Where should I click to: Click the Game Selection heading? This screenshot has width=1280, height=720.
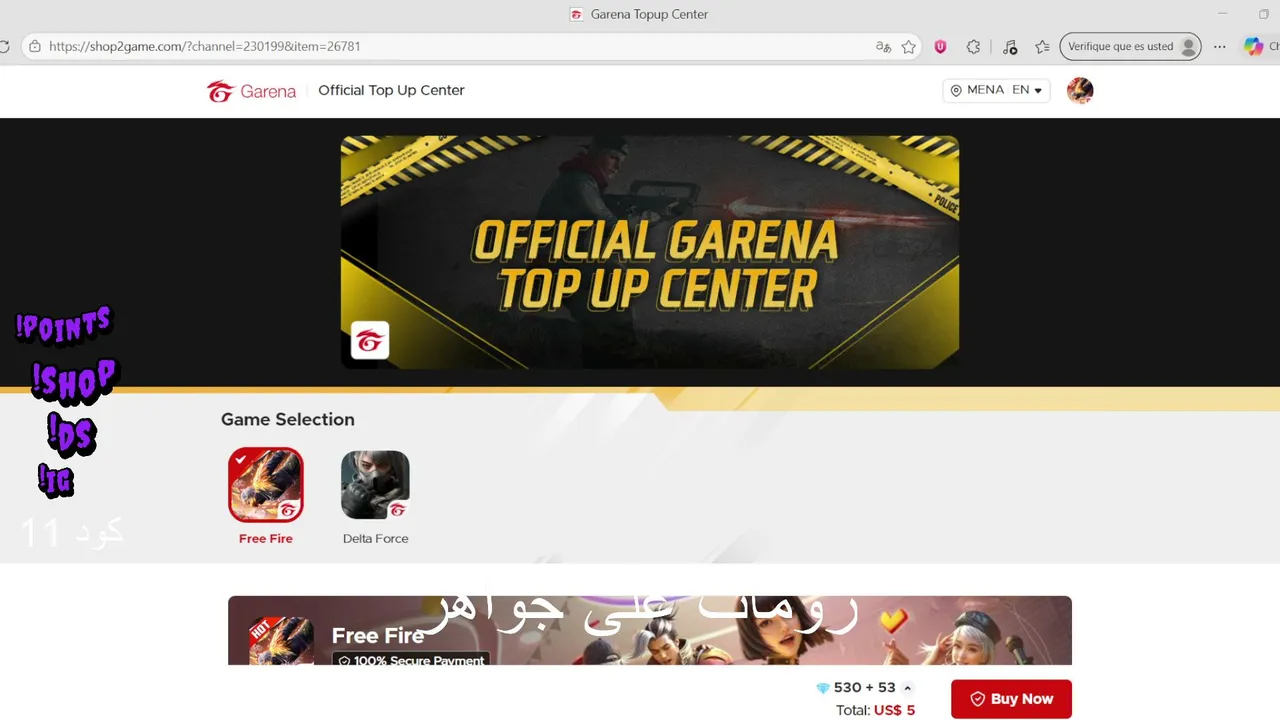coord(288,420)
